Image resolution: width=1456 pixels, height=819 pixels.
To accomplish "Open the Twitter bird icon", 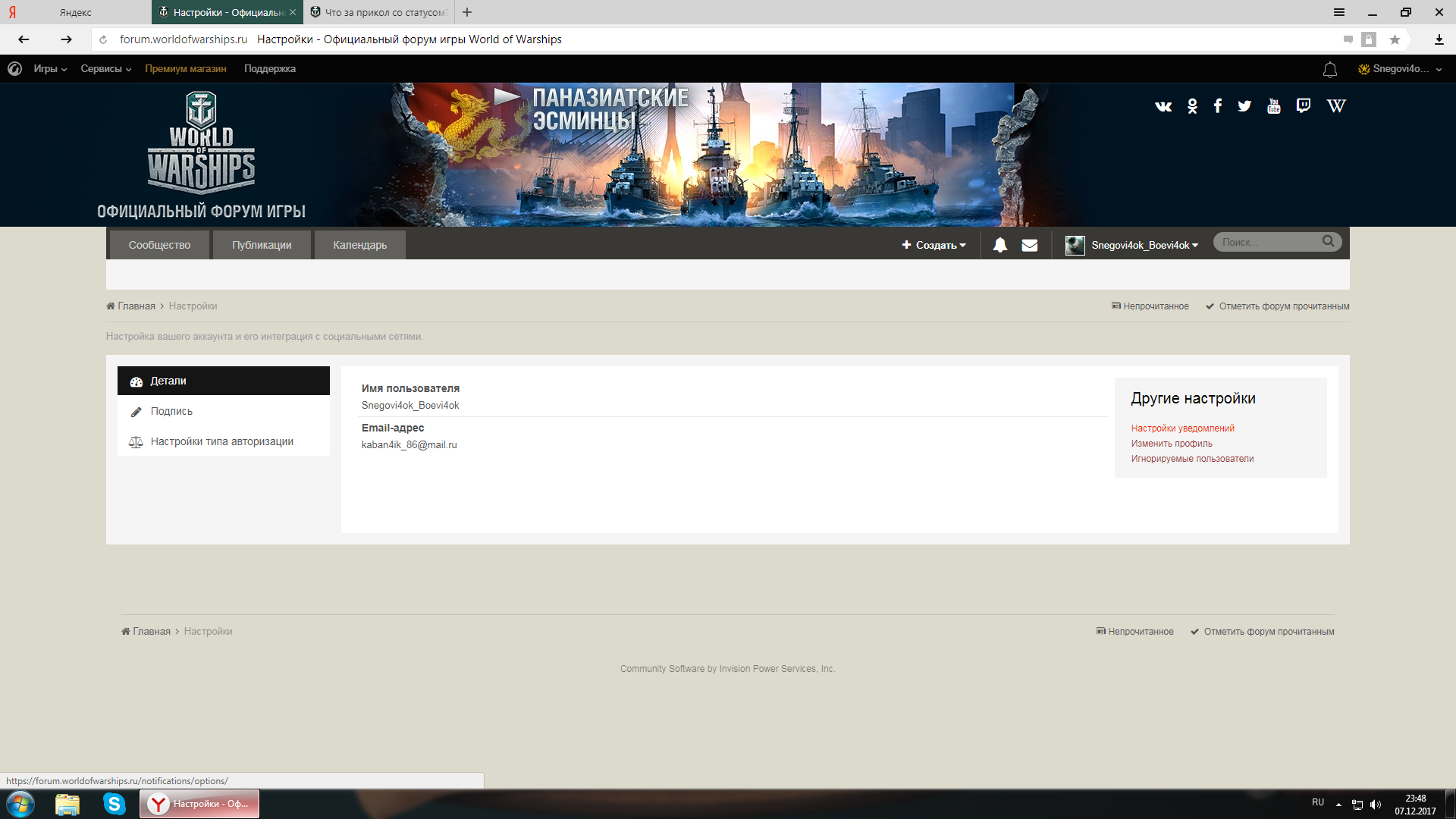I will point(1244,106).
